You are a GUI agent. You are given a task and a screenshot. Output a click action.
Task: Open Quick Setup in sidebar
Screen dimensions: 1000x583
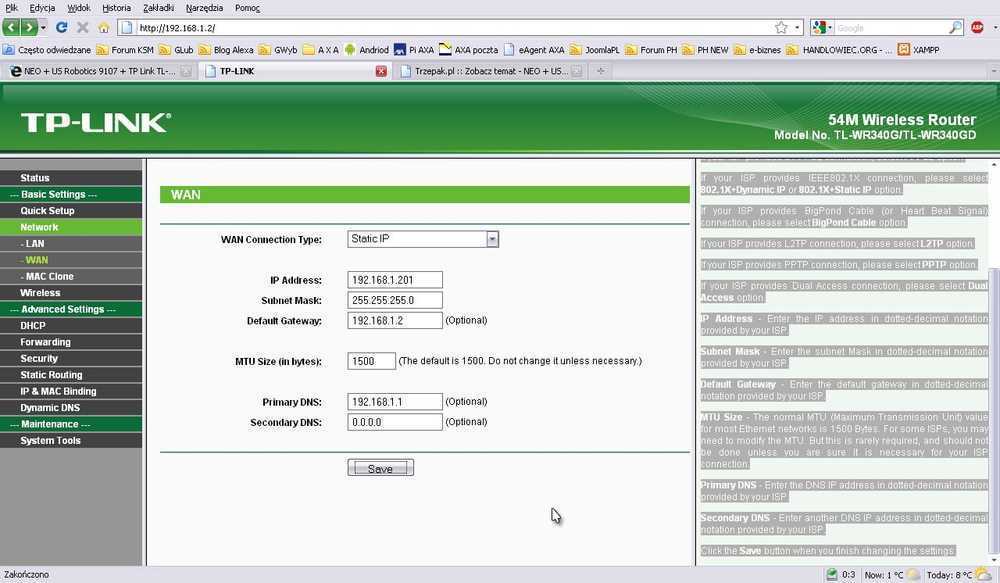tap(71, 210)
